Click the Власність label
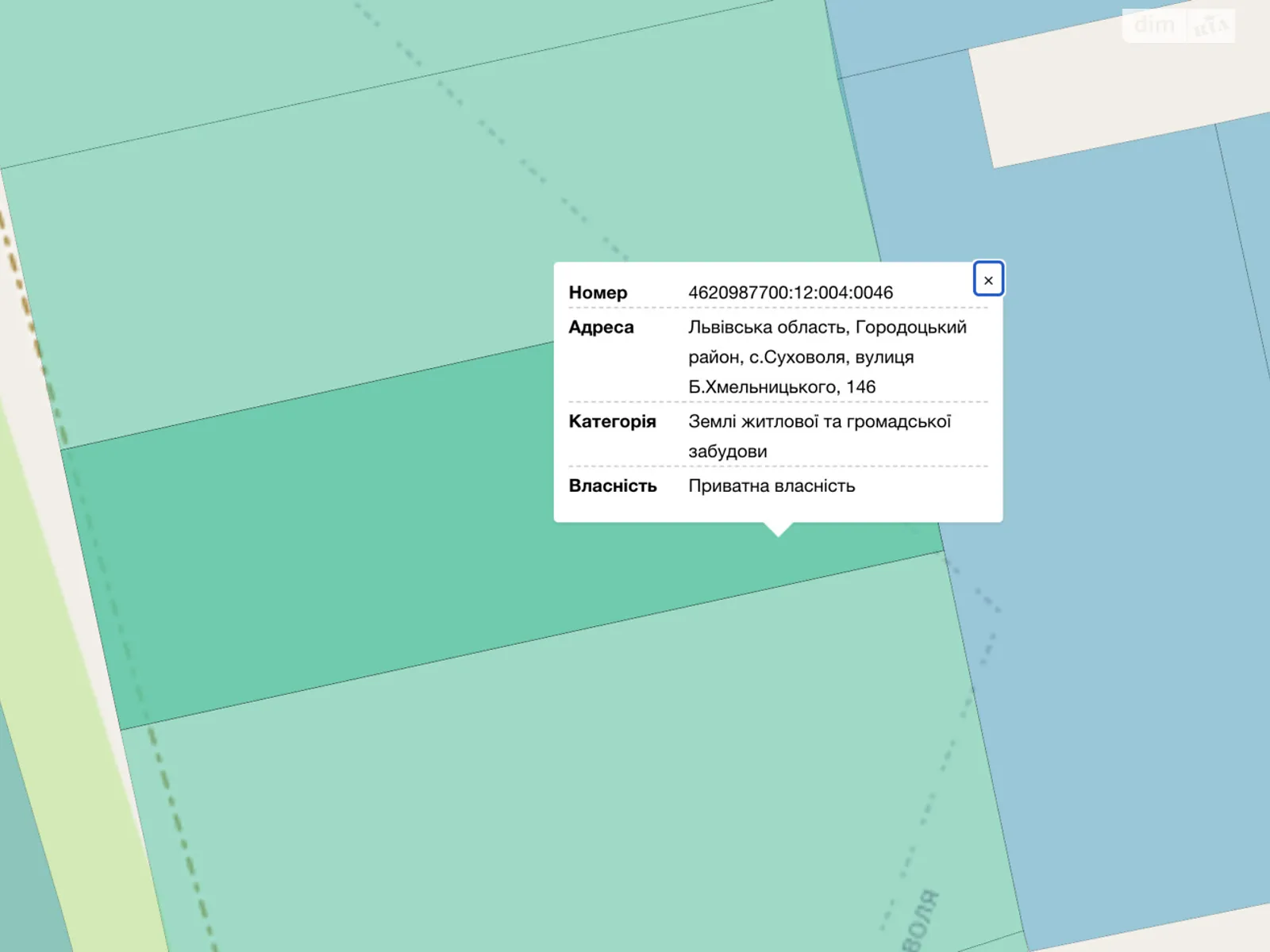This screenshot has width=1270, height=952. click(613, 486)
